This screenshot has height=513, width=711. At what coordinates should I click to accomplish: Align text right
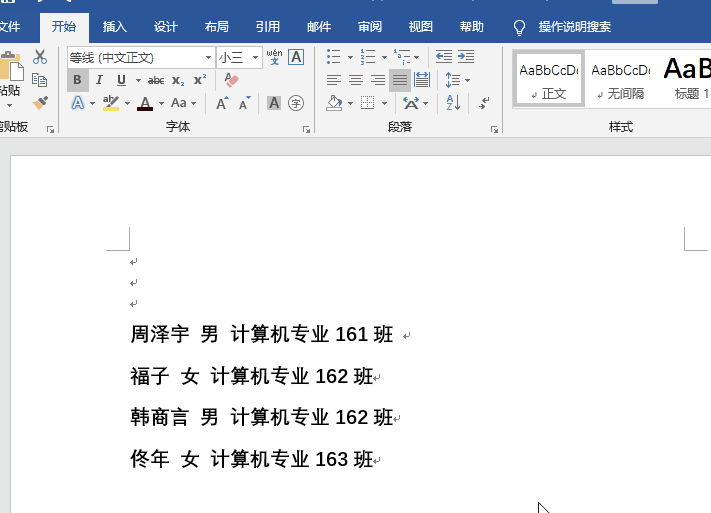point(378,80)
